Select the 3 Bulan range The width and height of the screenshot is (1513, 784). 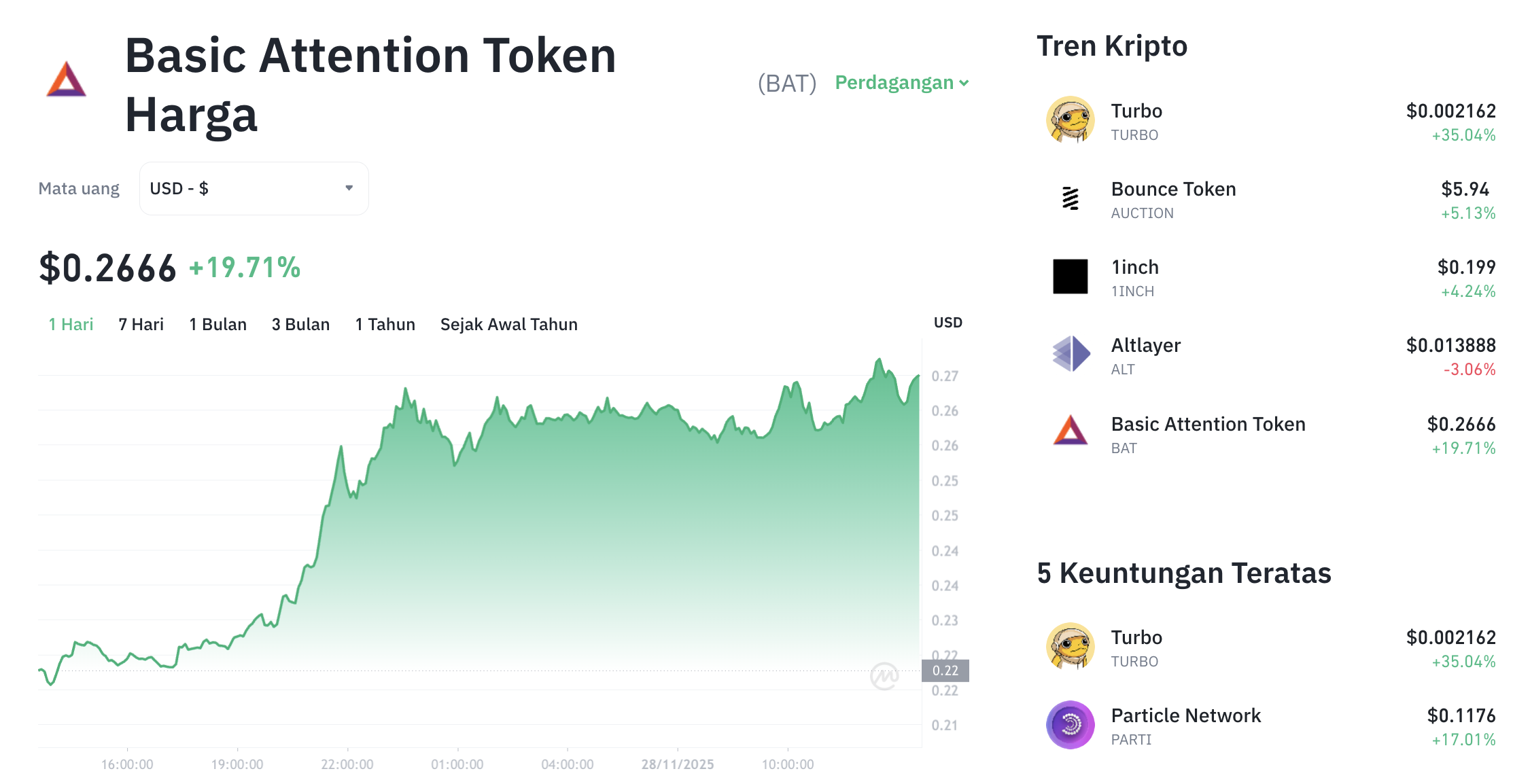(x=300, y=324)
